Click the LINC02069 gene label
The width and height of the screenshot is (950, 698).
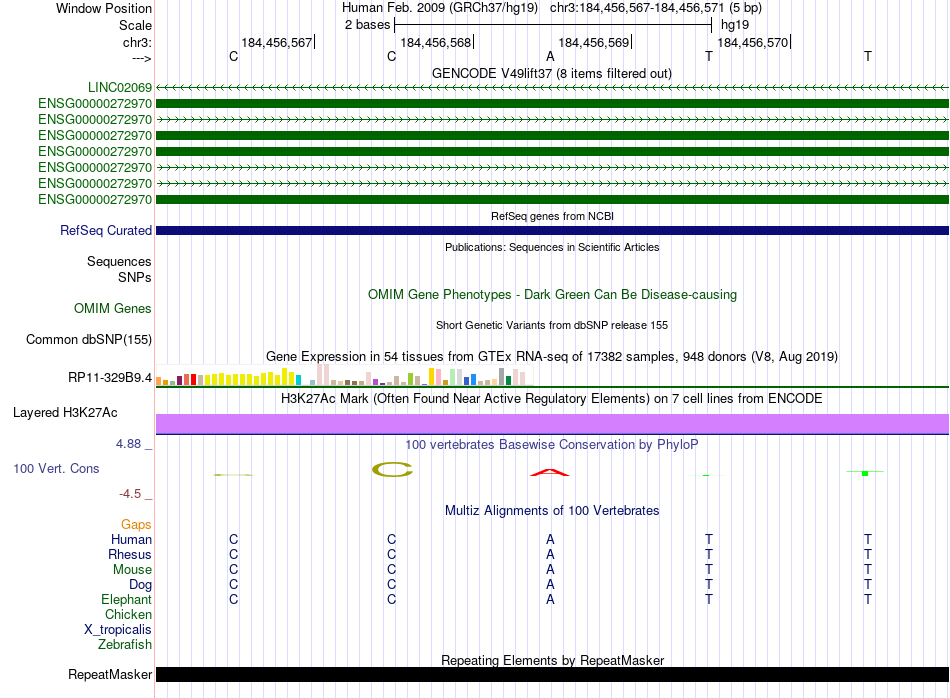(120, 87)
